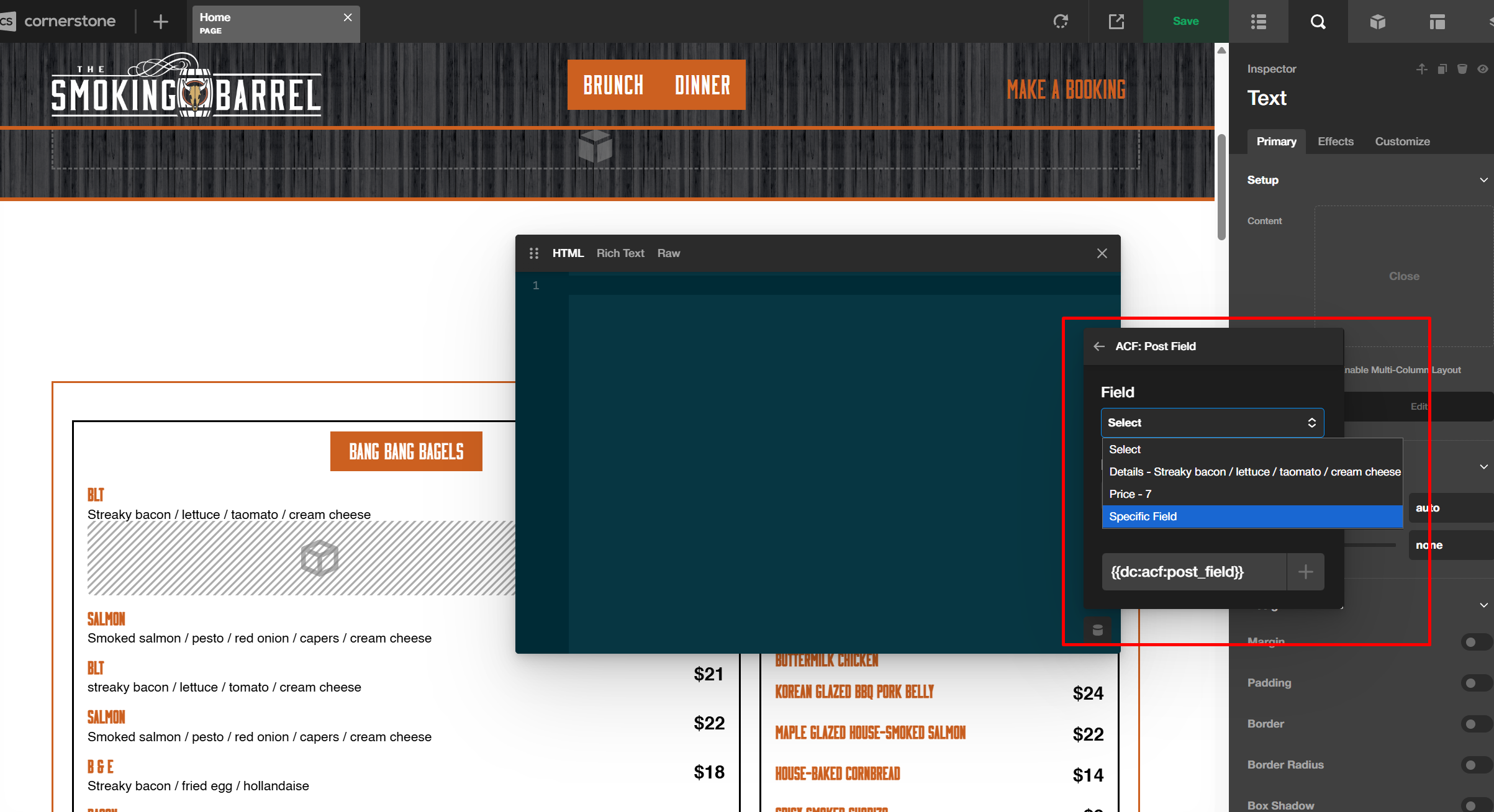Screen dimensions: 1494x812
Task: Open the Templates layout icon
Action: 1437,22
